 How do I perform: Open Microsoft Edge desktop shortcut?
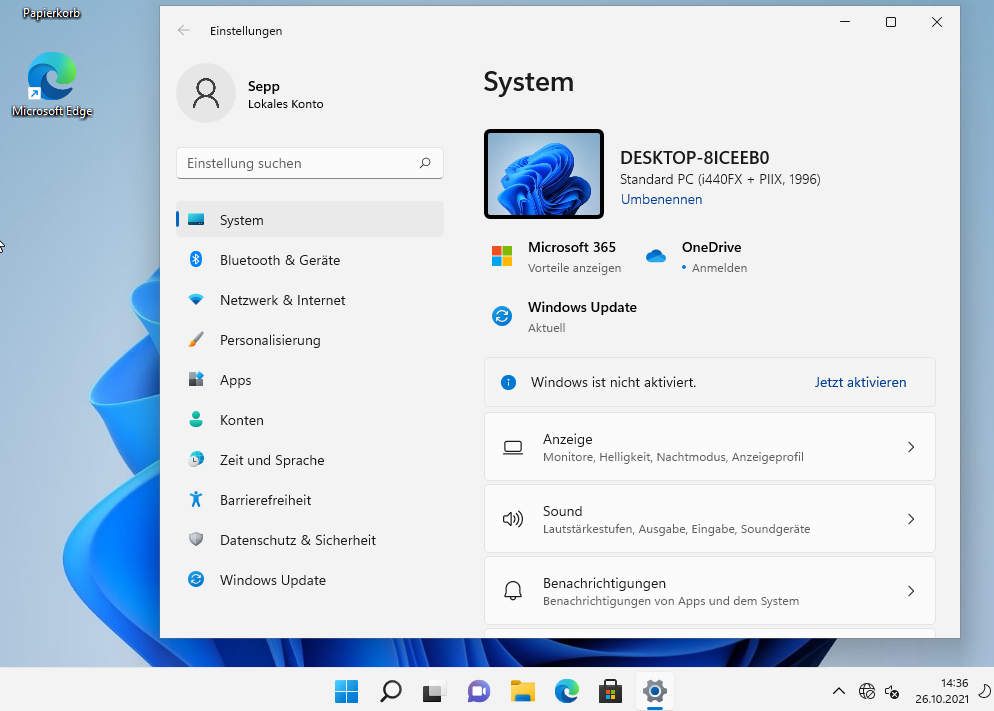click(52, 85)
